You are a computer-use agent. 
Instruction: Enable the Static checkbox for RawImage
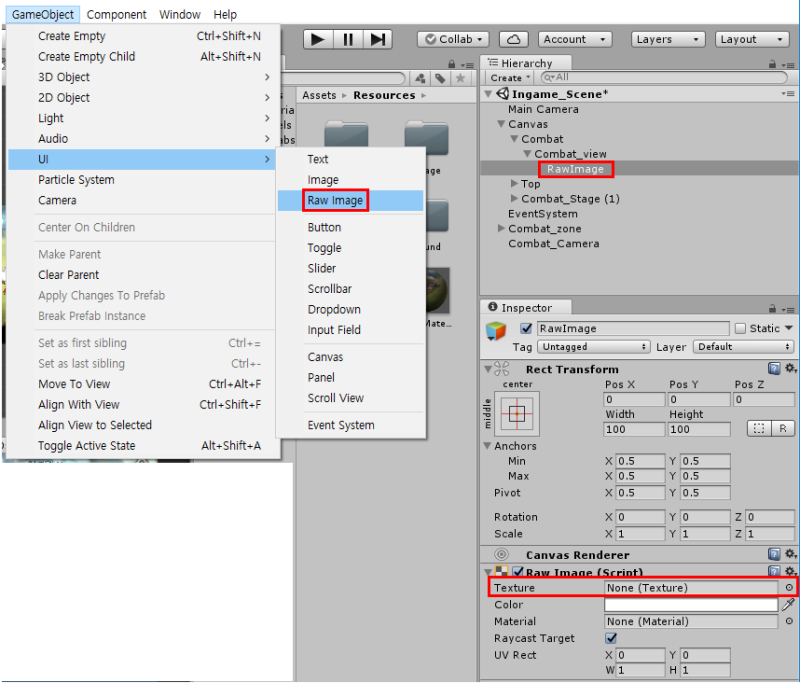pyautogui.click(x=741, y=328)
